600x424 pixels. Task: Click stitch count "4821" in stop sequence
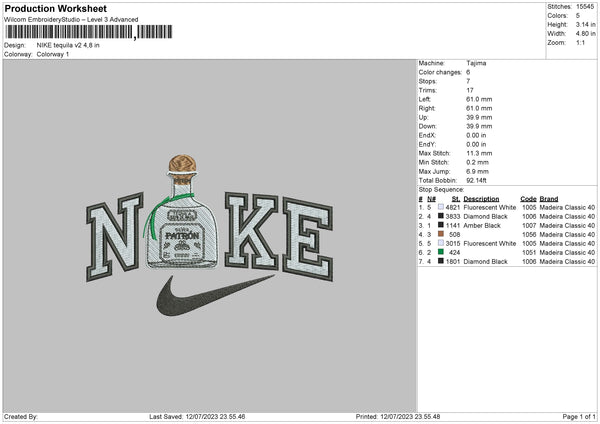point(453,207)
